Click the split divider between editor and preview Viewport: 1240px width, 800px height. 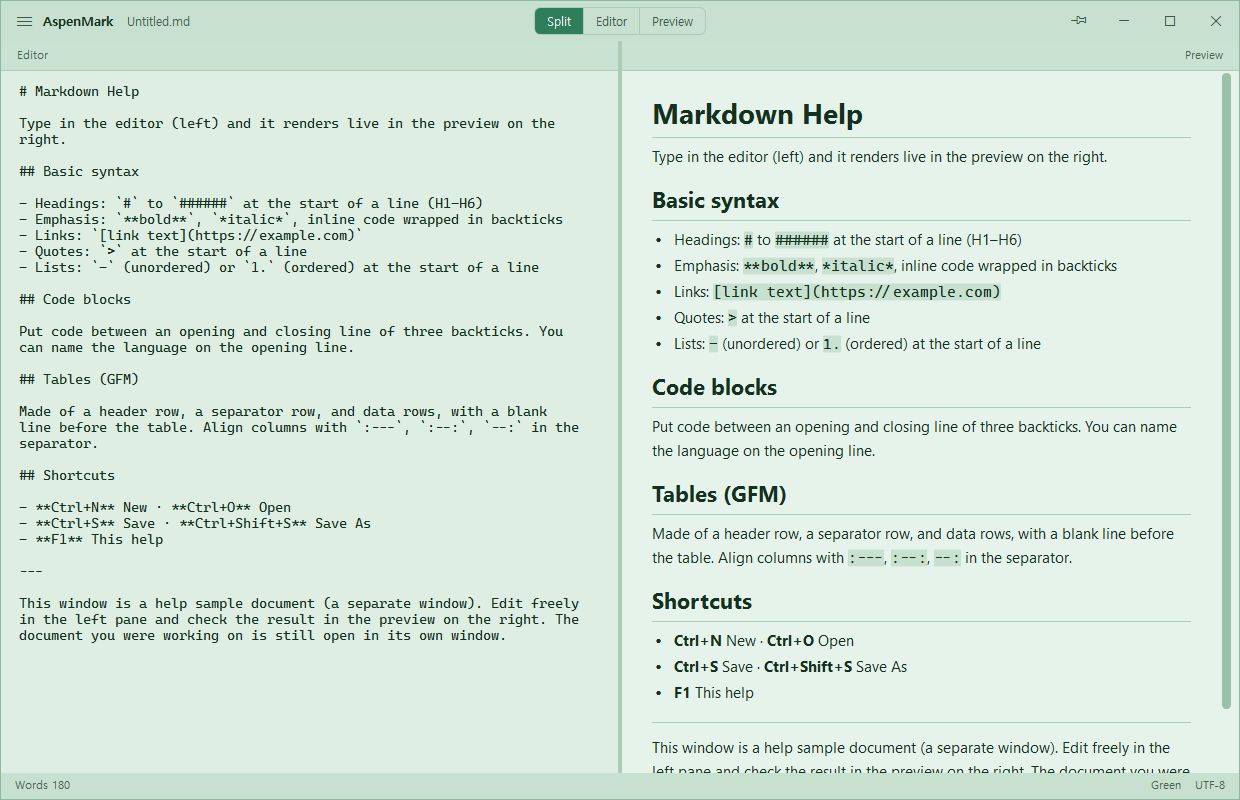pos(620,407)
